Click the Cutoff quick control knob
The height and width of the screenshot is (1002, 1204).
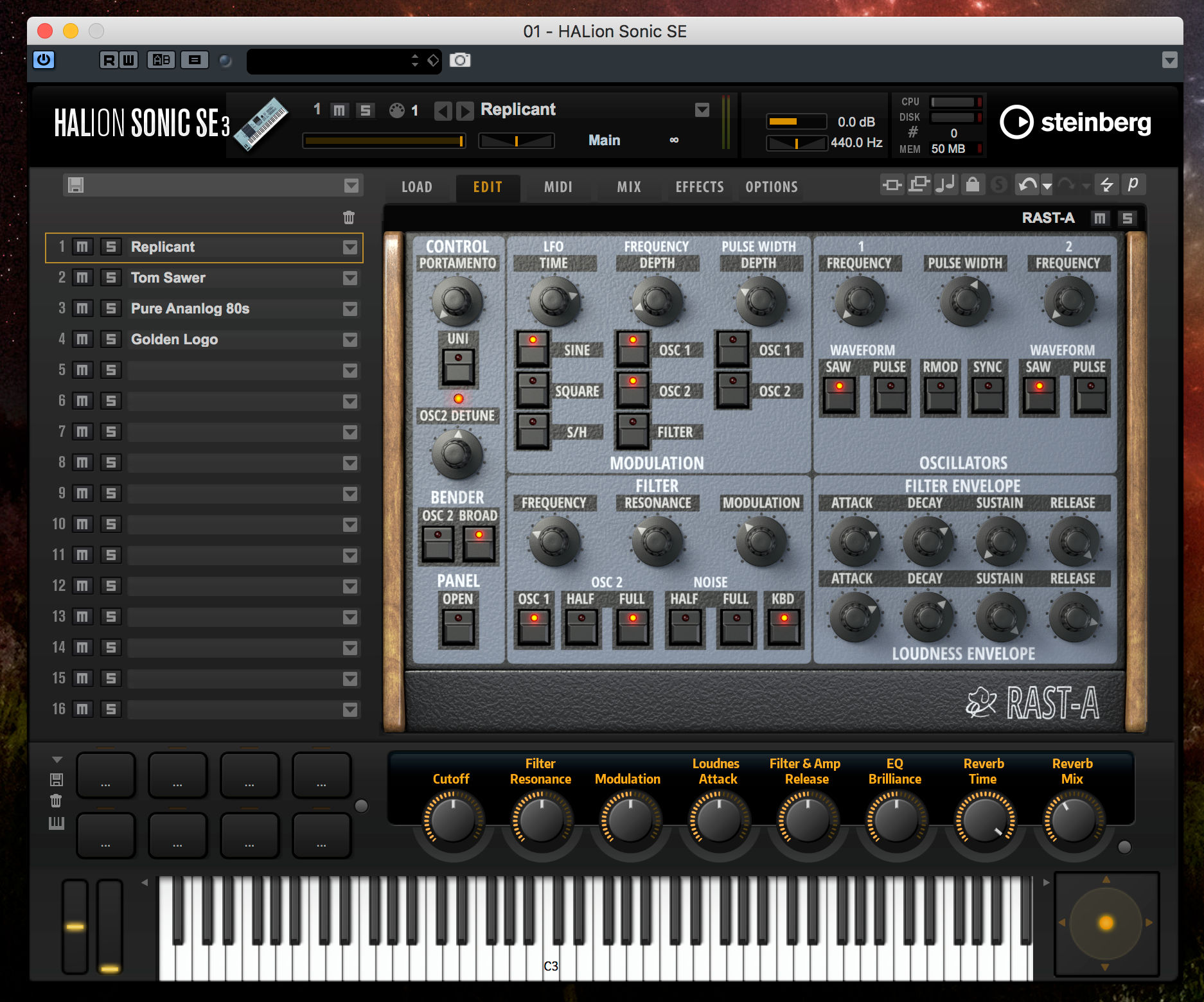click(x=452, y=820)
